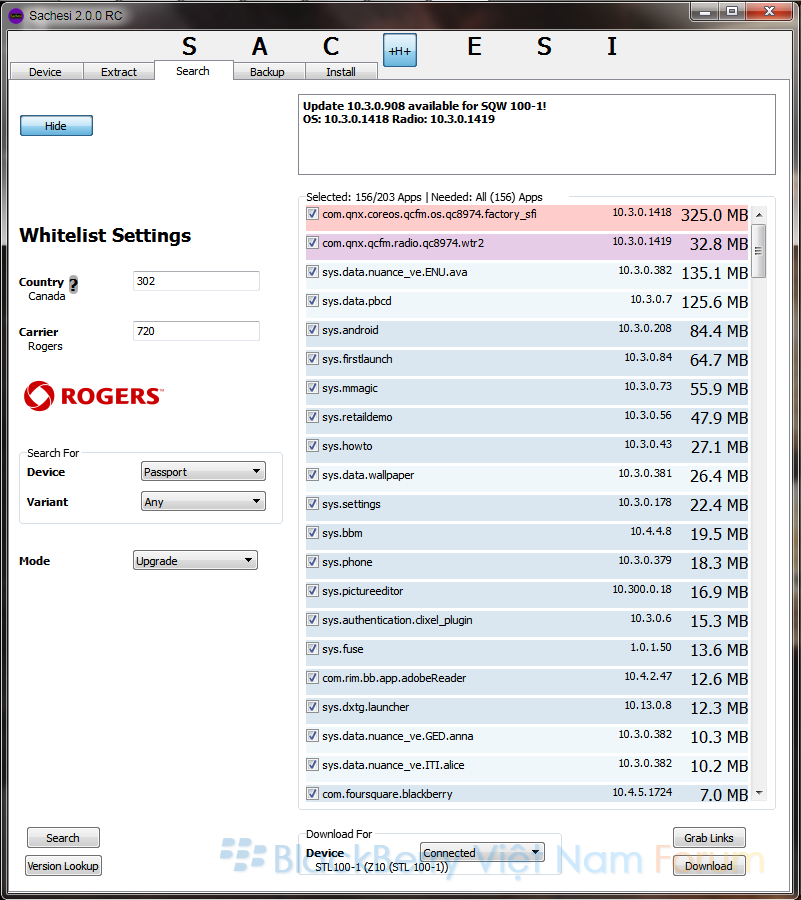Click the 'STL100-1 (Z10 (STL 100-1))' device text
This screenshot has width=801, height=900.
point(382,867)
